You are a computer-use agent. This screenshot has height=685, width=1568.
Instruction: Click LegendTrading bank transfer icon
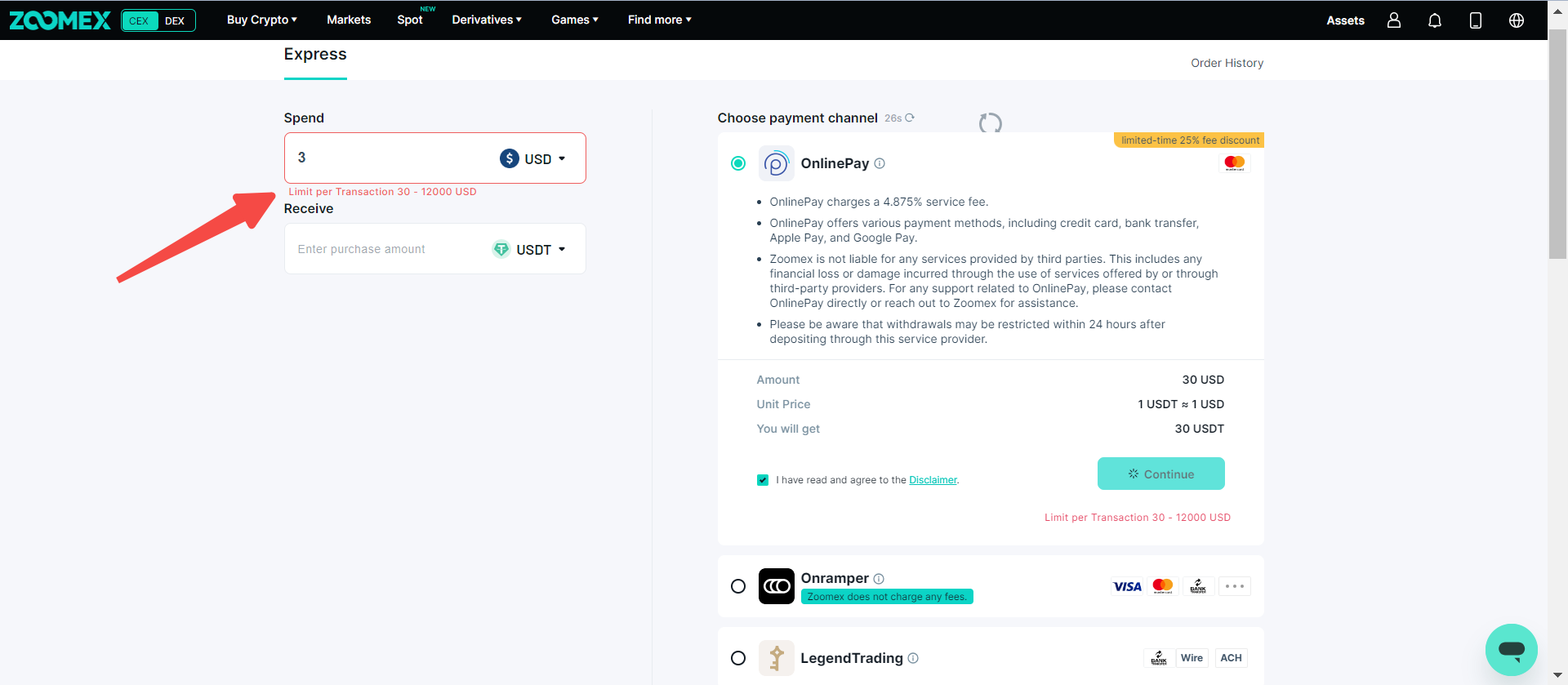[x=1159, y=658]
